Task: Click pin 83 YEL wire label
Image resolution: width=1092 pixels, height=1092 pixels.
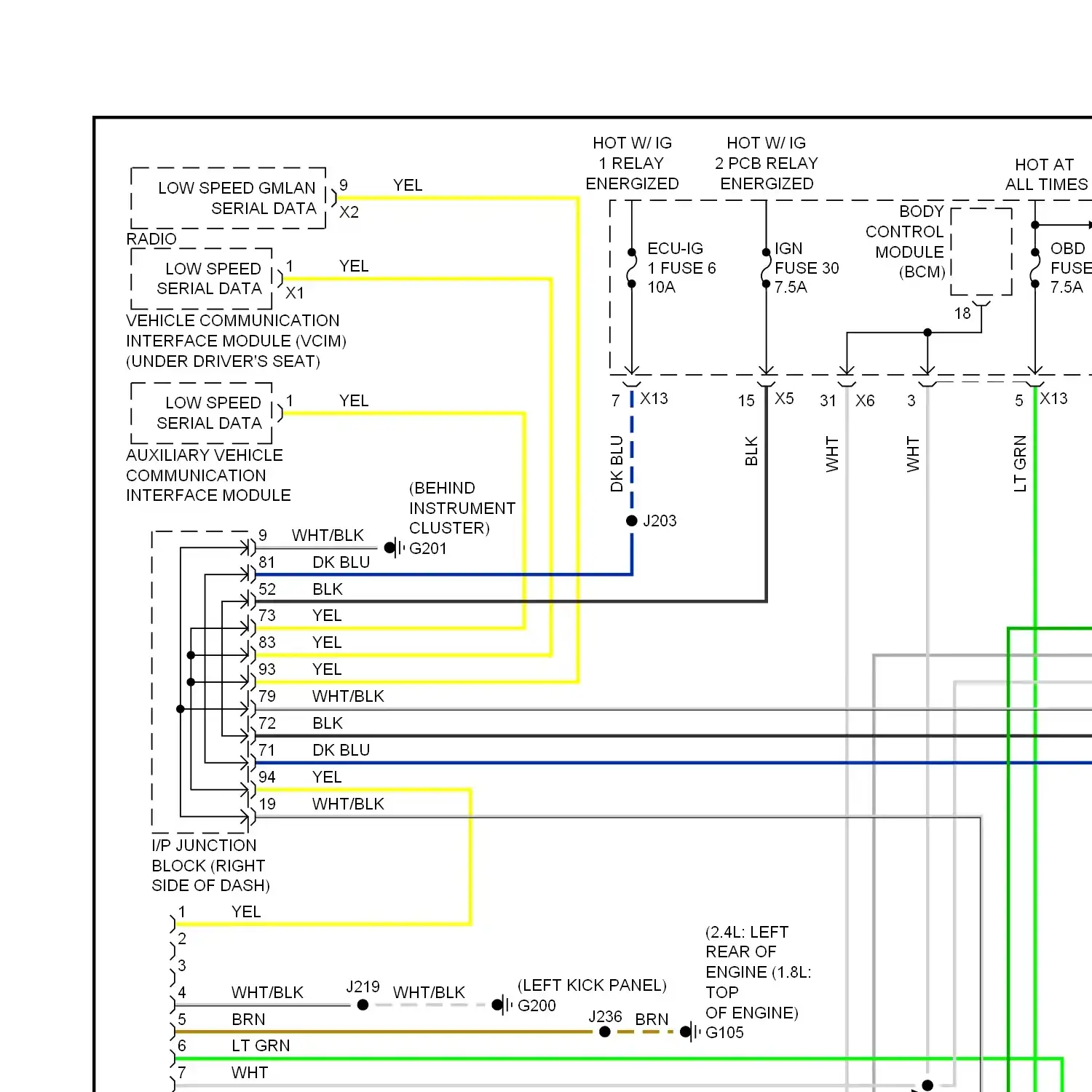Action: pos(327,642)
